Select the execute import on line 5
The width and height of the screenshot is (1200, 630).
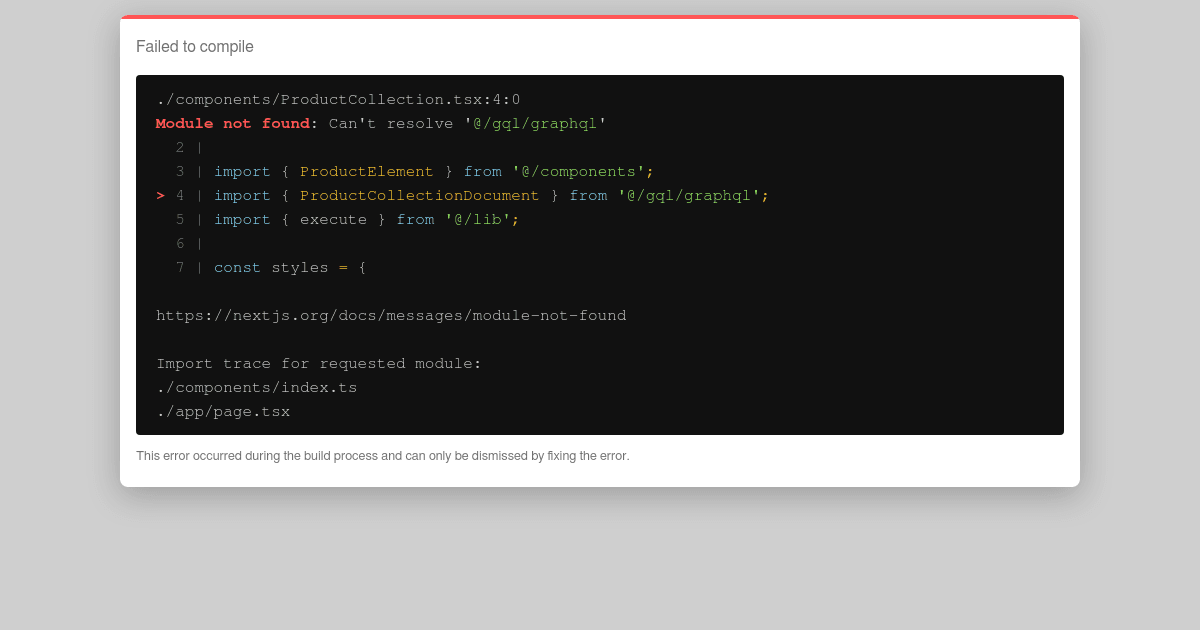333,219
